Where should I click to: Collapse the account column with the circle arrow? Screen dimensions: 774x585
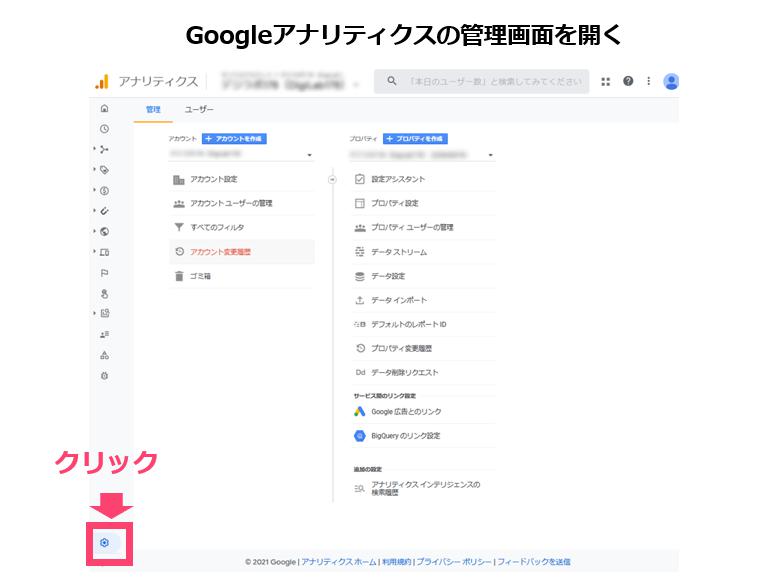332,179
